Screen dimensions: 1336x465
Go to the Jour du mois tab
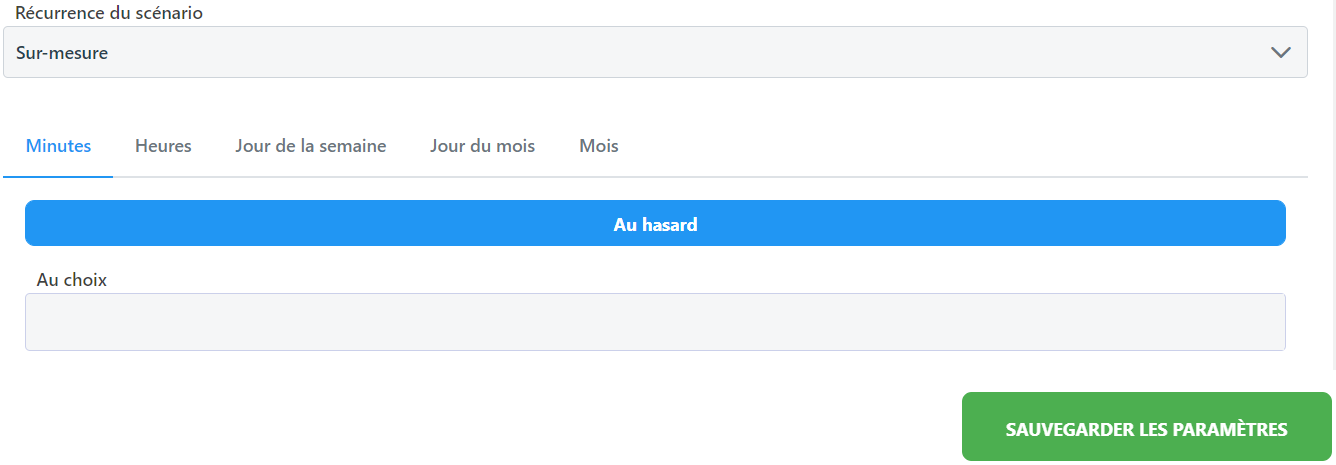tap(482, 146)
